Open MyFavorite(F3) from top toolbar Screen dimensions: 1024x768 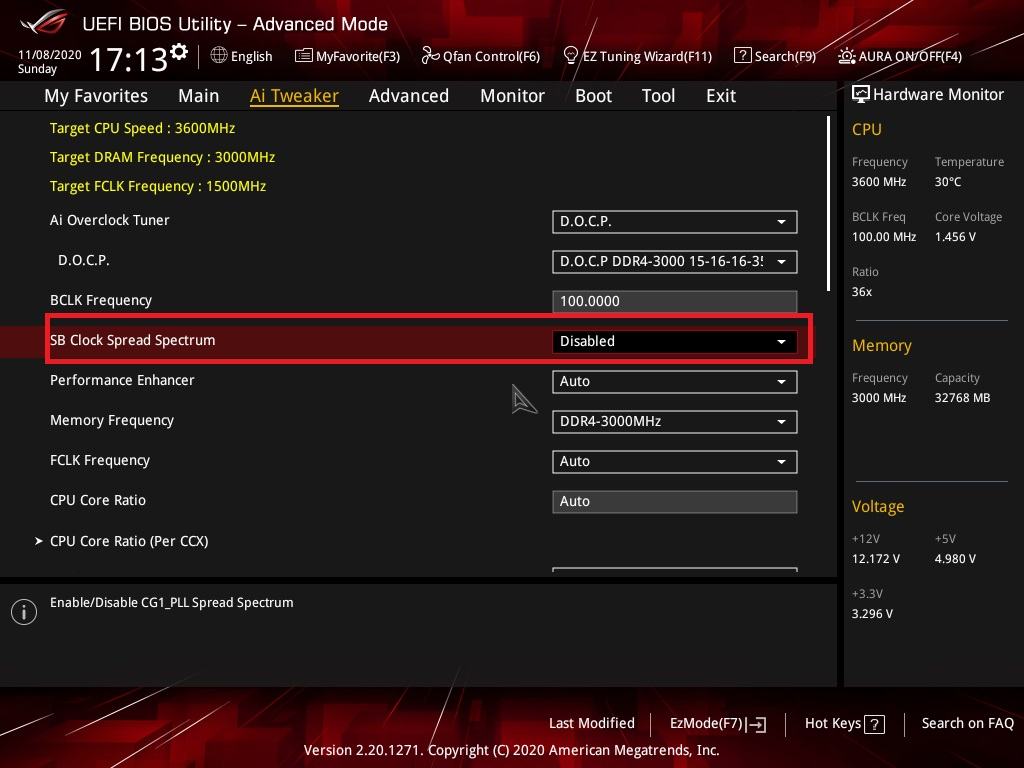click(x=347, y=56)
